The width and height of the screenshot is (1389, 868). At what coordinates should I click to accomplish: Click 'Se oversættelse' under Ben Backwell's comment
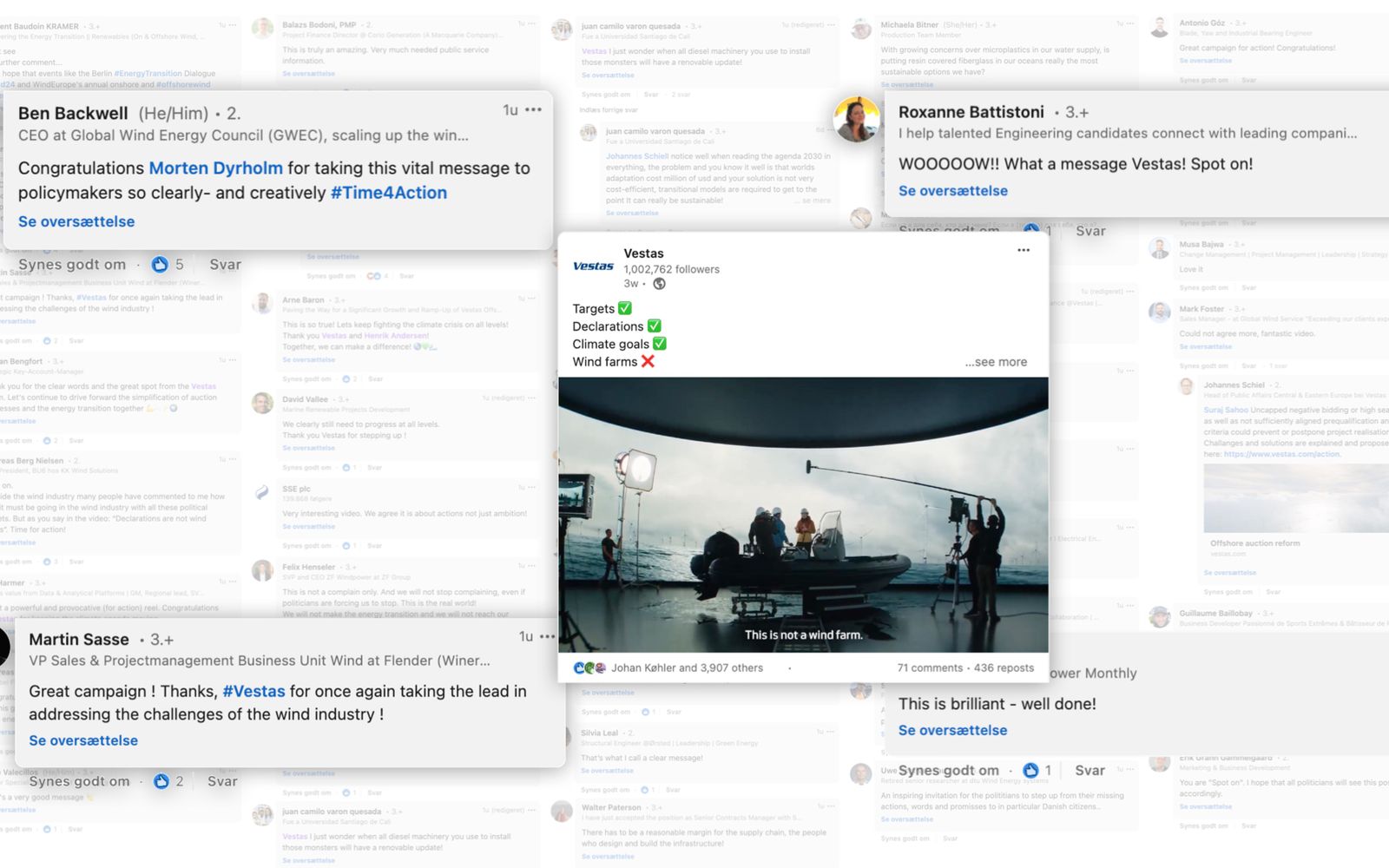click(76, 221)
